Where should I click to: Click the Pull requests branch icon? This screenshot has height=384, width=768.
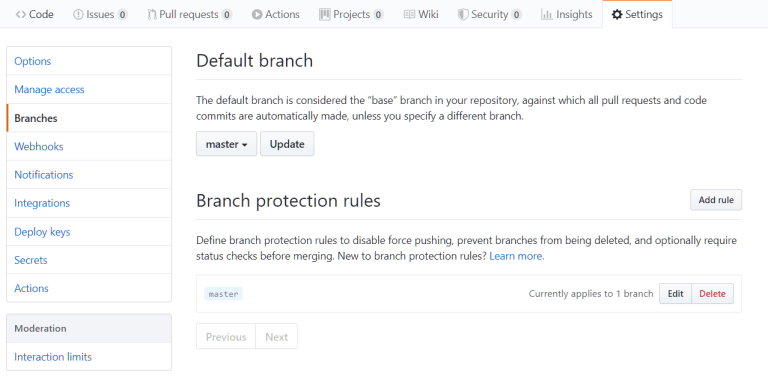pyautogui.click(x=152, y=15)
